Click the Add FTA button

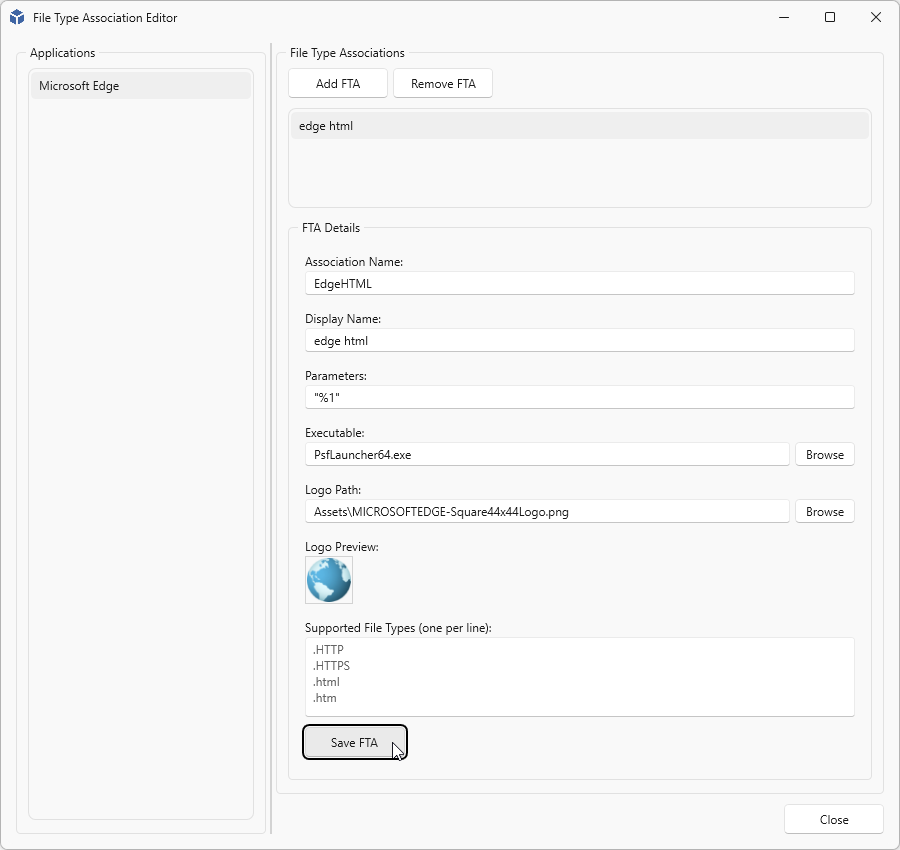click(338, 84)
